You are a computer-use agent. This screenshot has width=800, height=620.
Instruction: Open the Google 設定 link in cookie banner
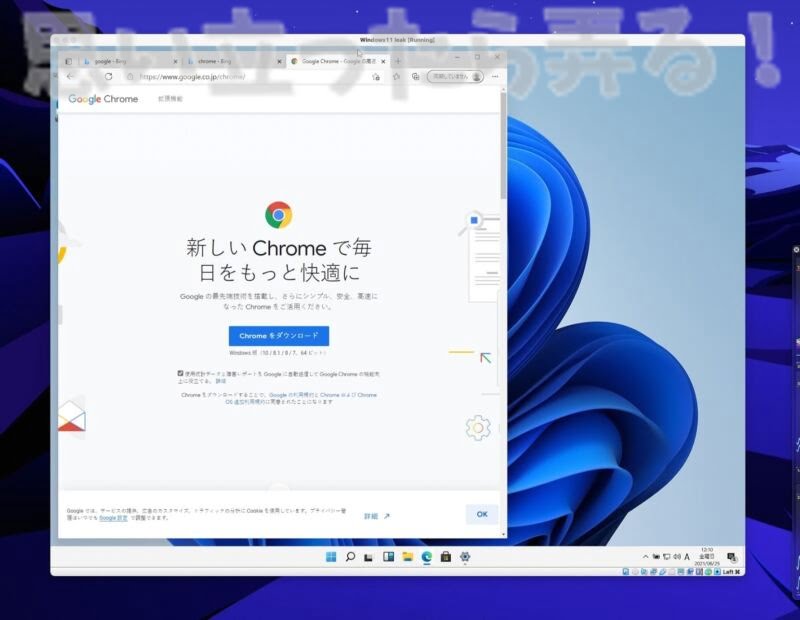113,518
